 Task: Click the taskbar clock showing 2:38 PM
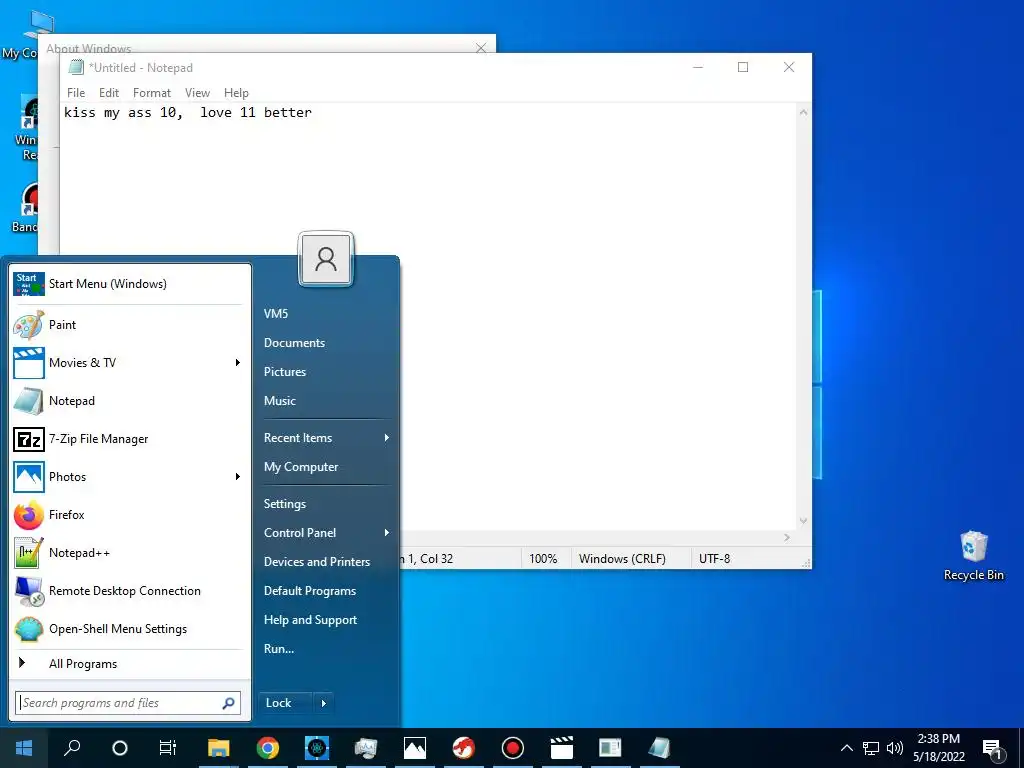(x=938, y=748)
